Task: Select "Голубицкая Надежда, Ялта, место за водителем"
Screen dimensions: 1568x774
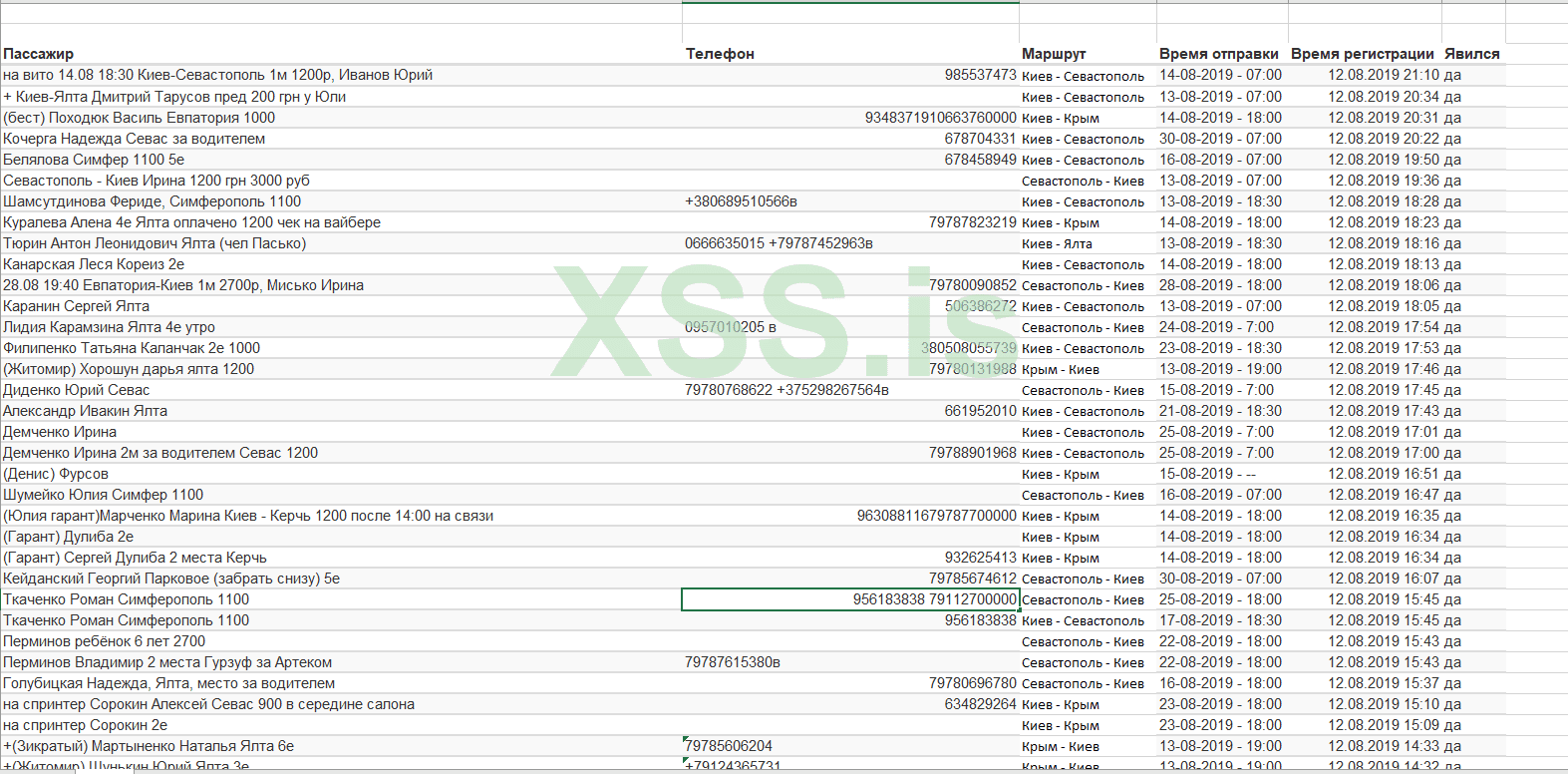Action: pos(168,683)
